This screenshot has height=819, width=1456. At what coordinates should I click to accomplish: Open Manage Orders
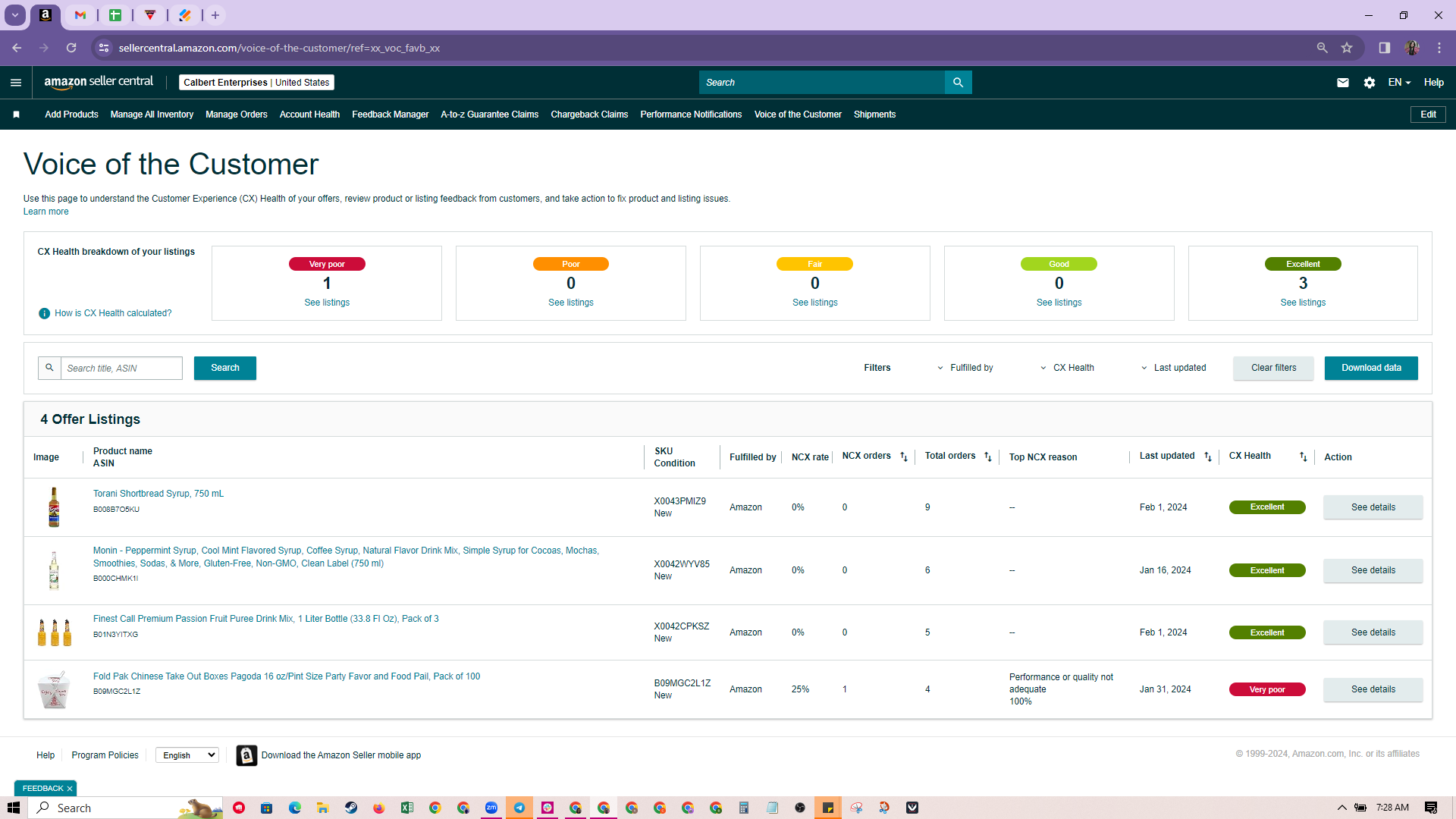click(x=237, y=115)
